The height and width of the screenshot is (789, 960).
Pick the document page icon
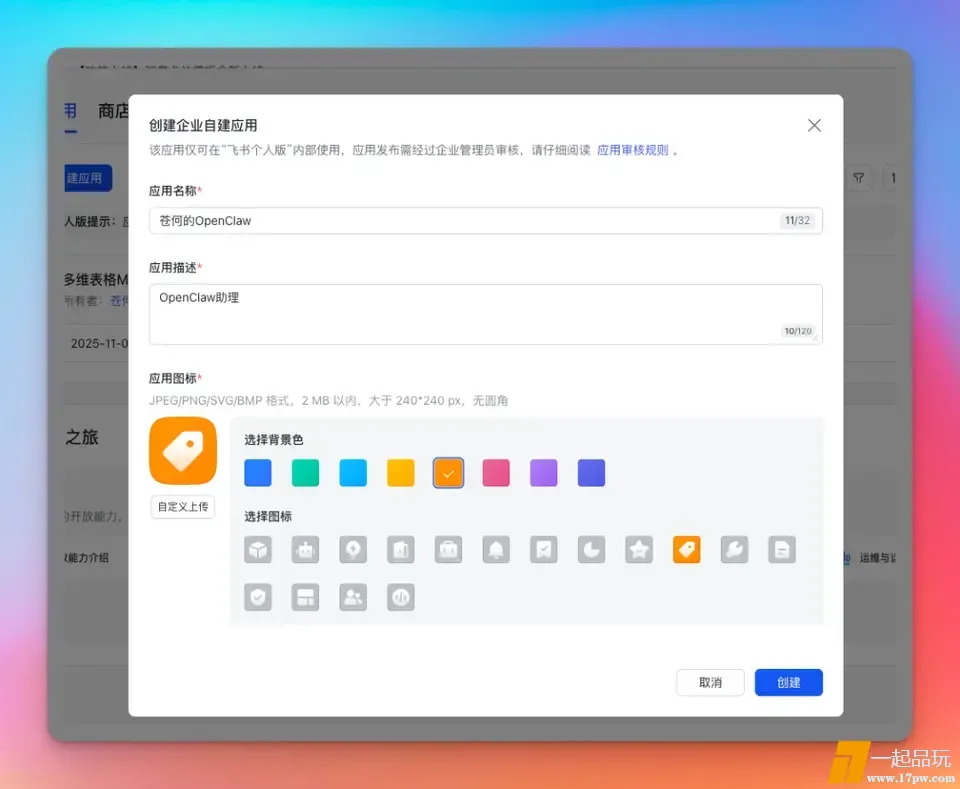click(782, 549)
